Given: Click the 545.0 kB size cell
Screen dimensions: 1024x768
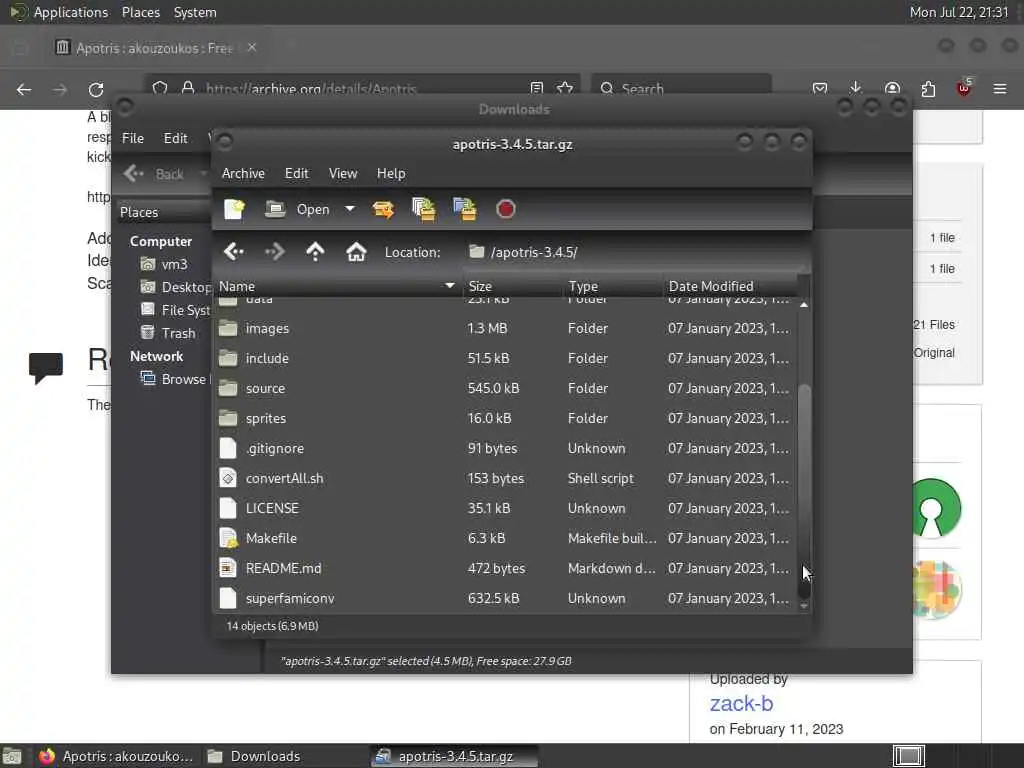Looking at the screenshot, I should pos(494,389).
